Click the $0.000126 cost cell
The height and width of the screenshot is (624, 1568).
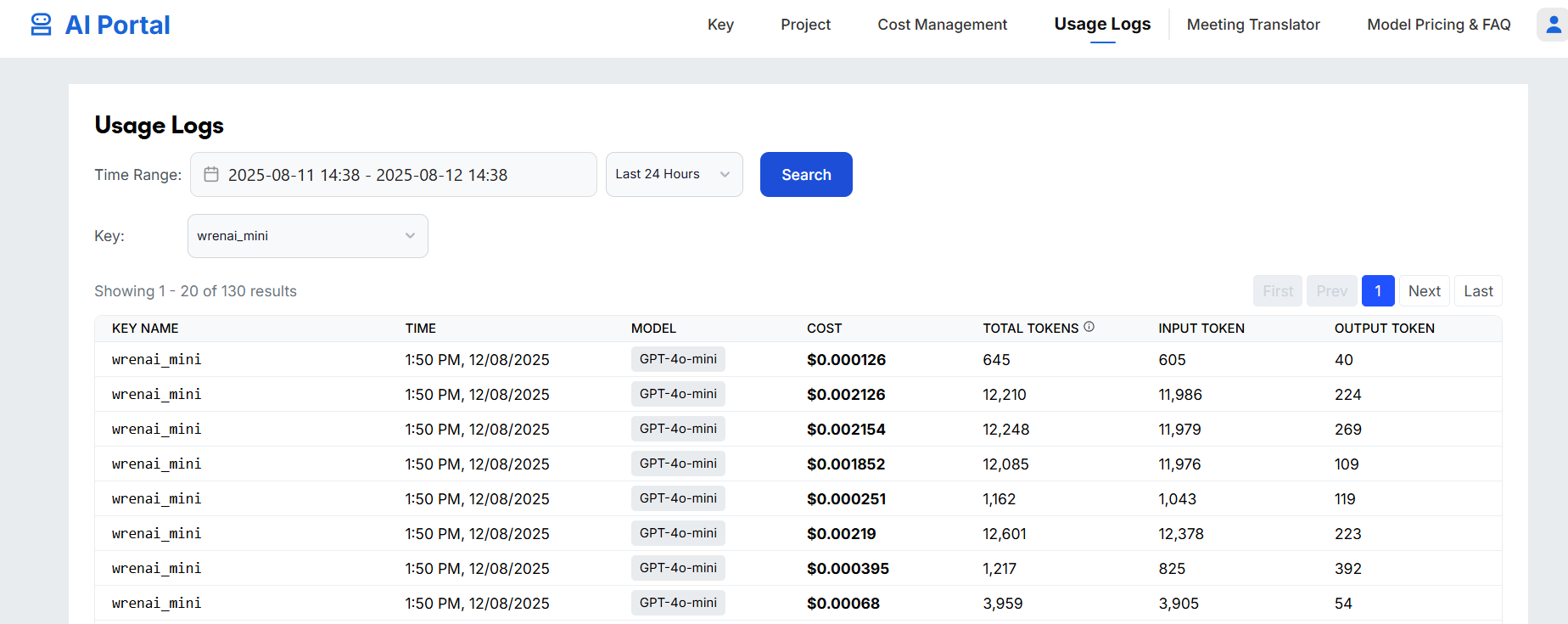coord(846,360)
